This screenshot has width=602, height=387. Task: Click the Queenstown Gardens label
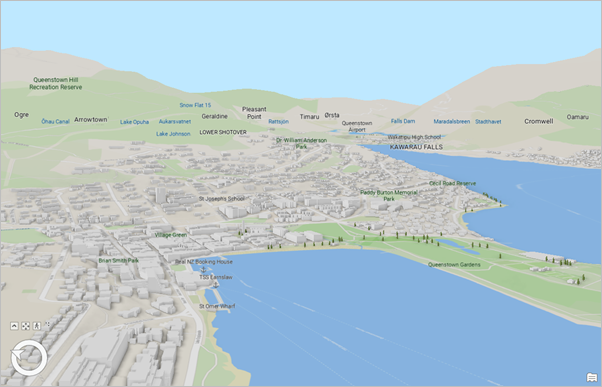click(454, 265)
